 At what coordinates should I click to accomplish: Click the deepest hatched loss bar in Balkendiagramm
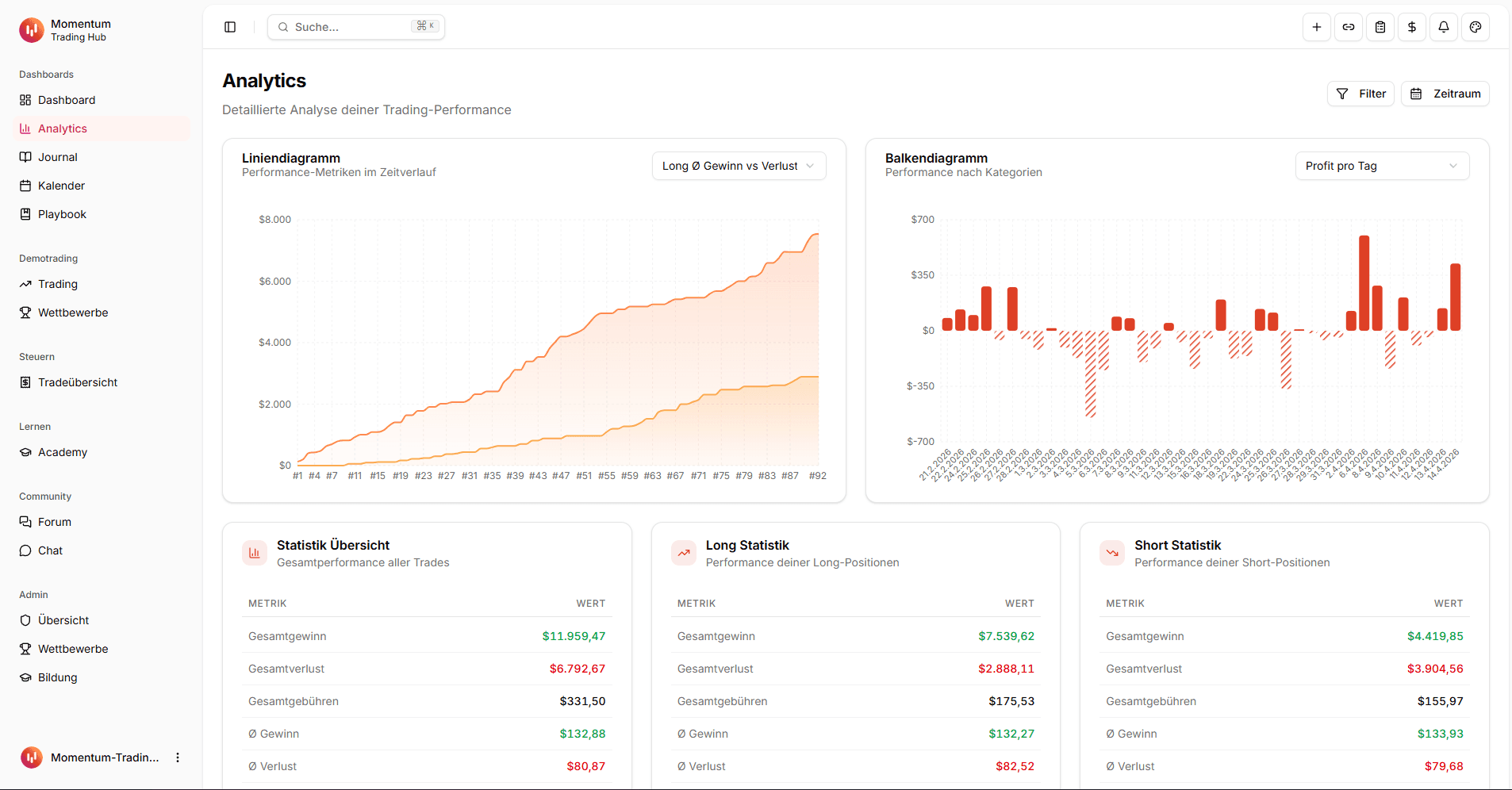pyautogui.click(x=1091, y=374)
